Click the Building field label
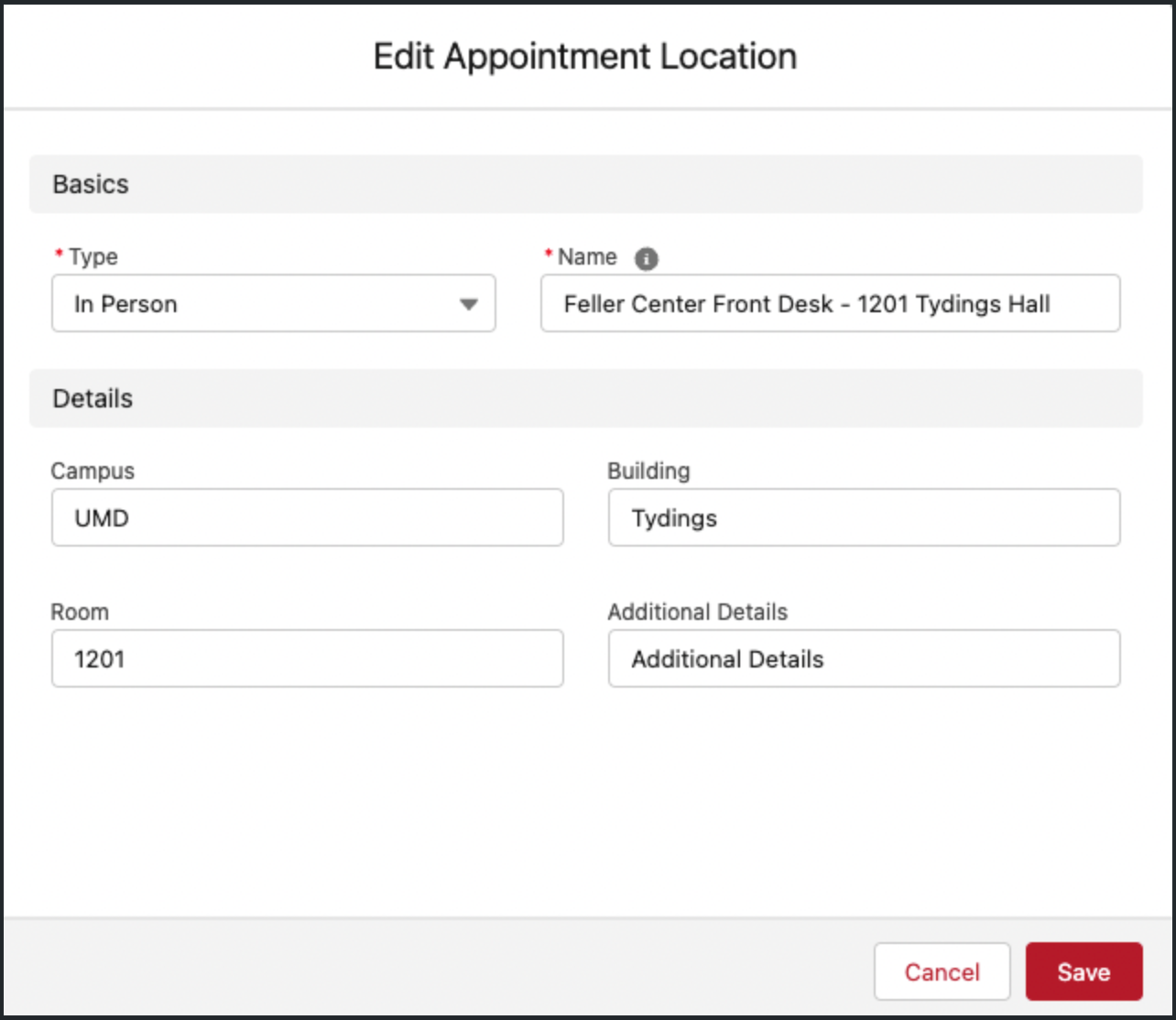This screenshot has width=1176, height=1020. [x=648, y=471]
